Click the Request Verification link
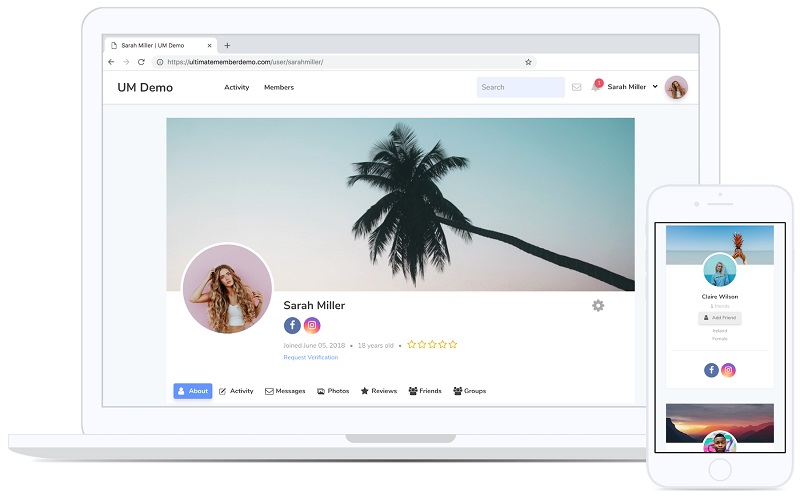The height and width of the screenshot is (497, 800). (x=310, y=357)
